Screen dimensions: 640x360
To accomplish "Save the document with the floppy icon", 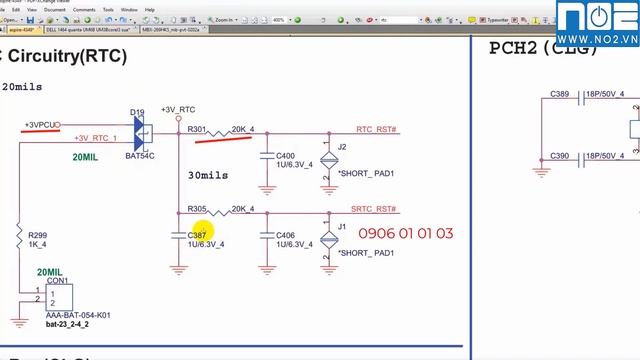I will pos(30,20).
